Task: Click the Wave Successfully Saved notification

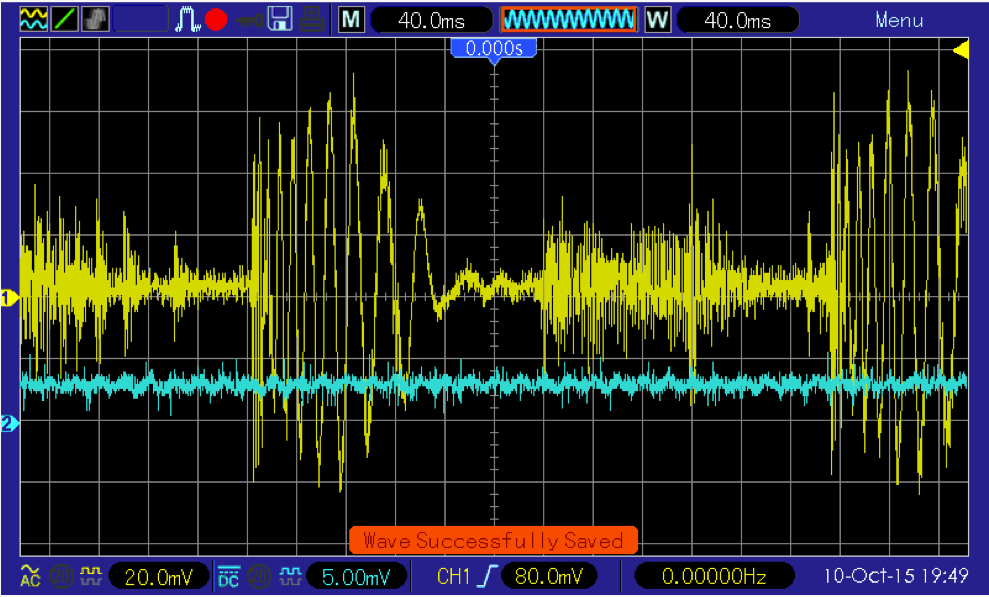Action: point(493,540)
